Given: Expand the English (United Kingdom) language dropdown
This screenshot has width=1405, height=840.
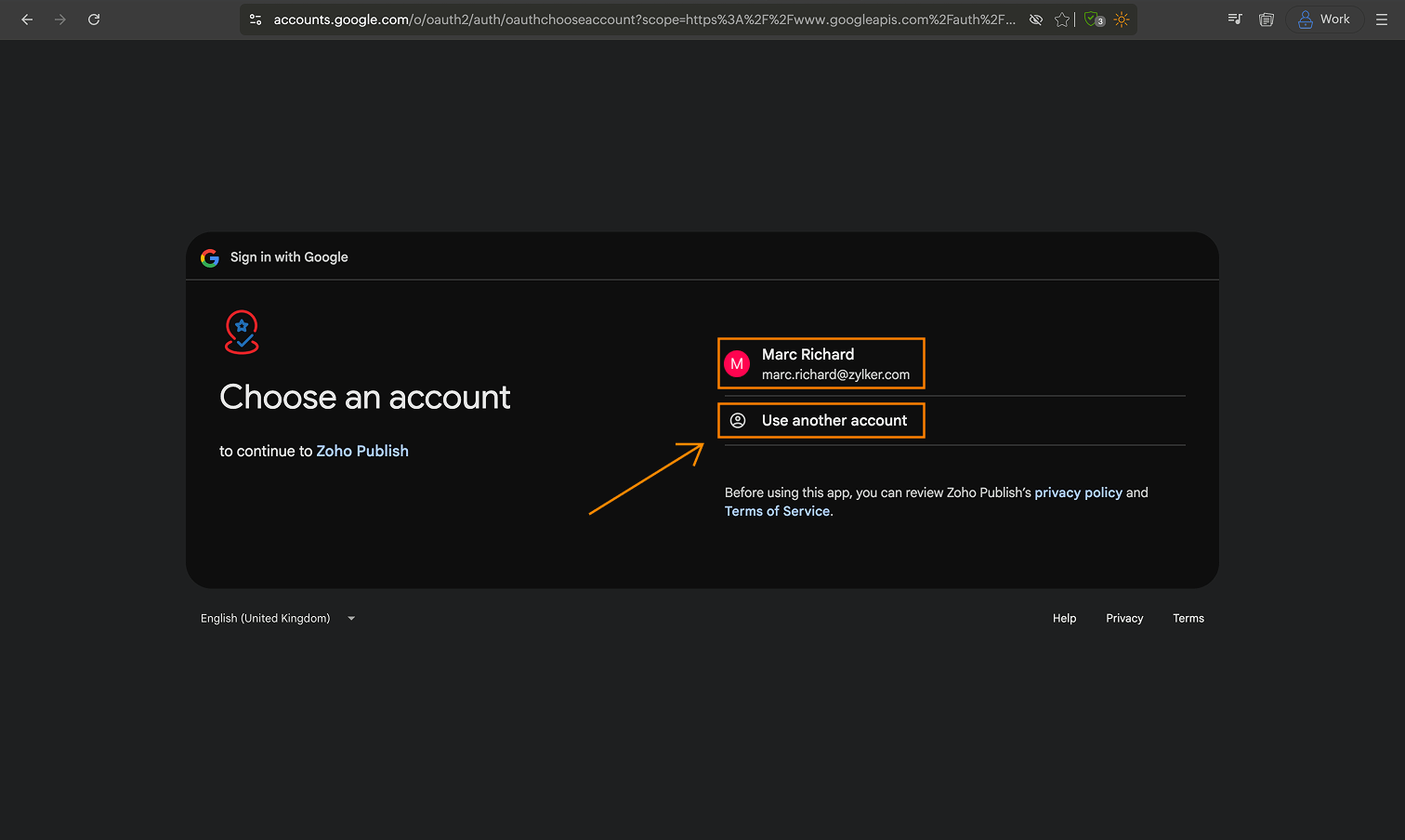Looking at the screenshot, I should click(x=278, y=619).
